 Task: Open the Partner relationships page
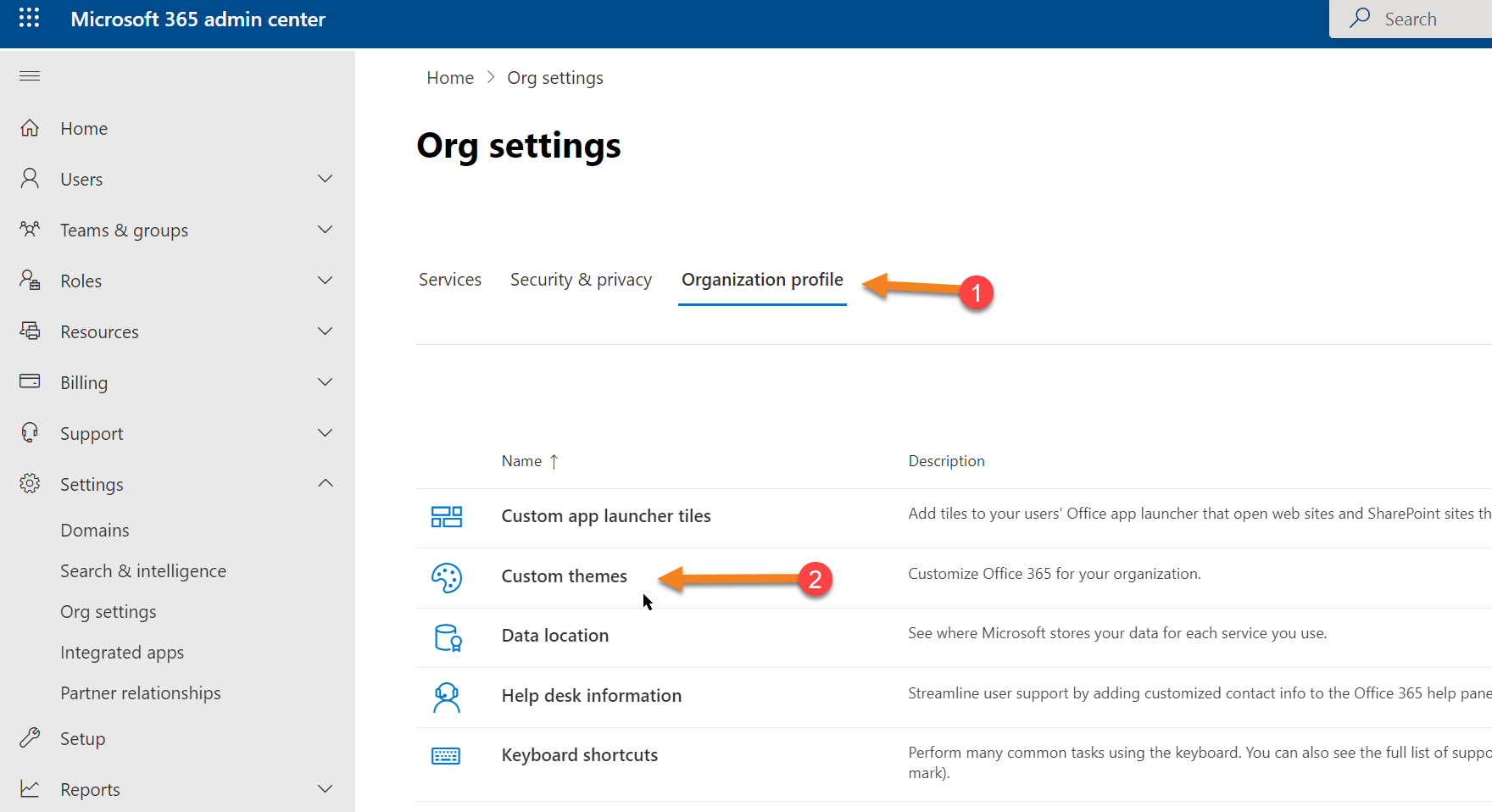140,692
